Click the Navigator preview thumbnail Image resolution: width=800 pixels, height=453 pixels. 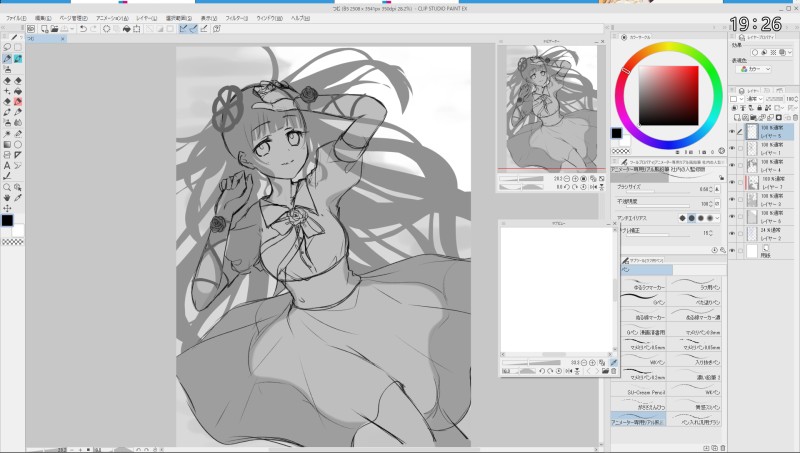551,107
